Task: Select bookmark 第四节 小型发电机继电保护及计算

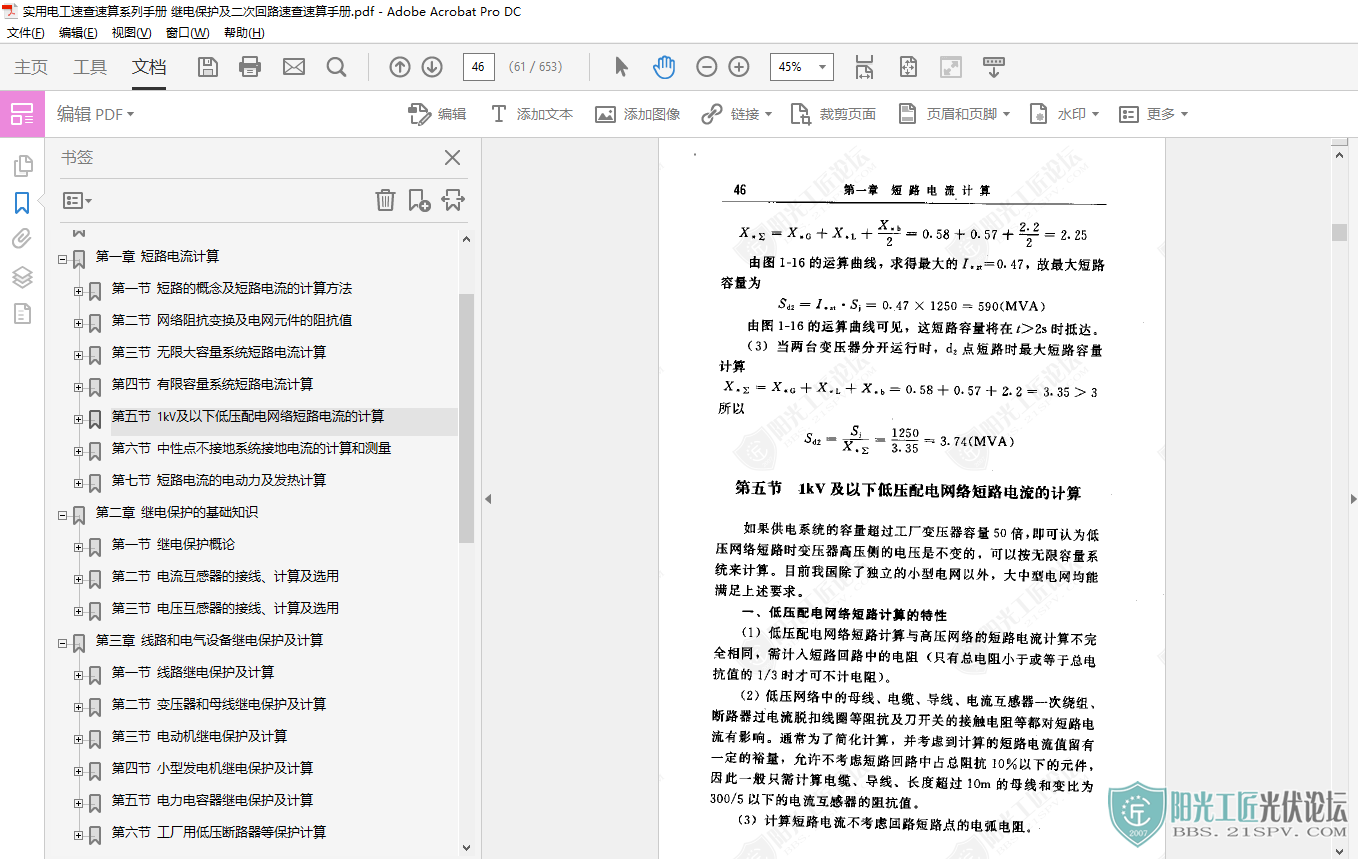Action: [212, 768]
